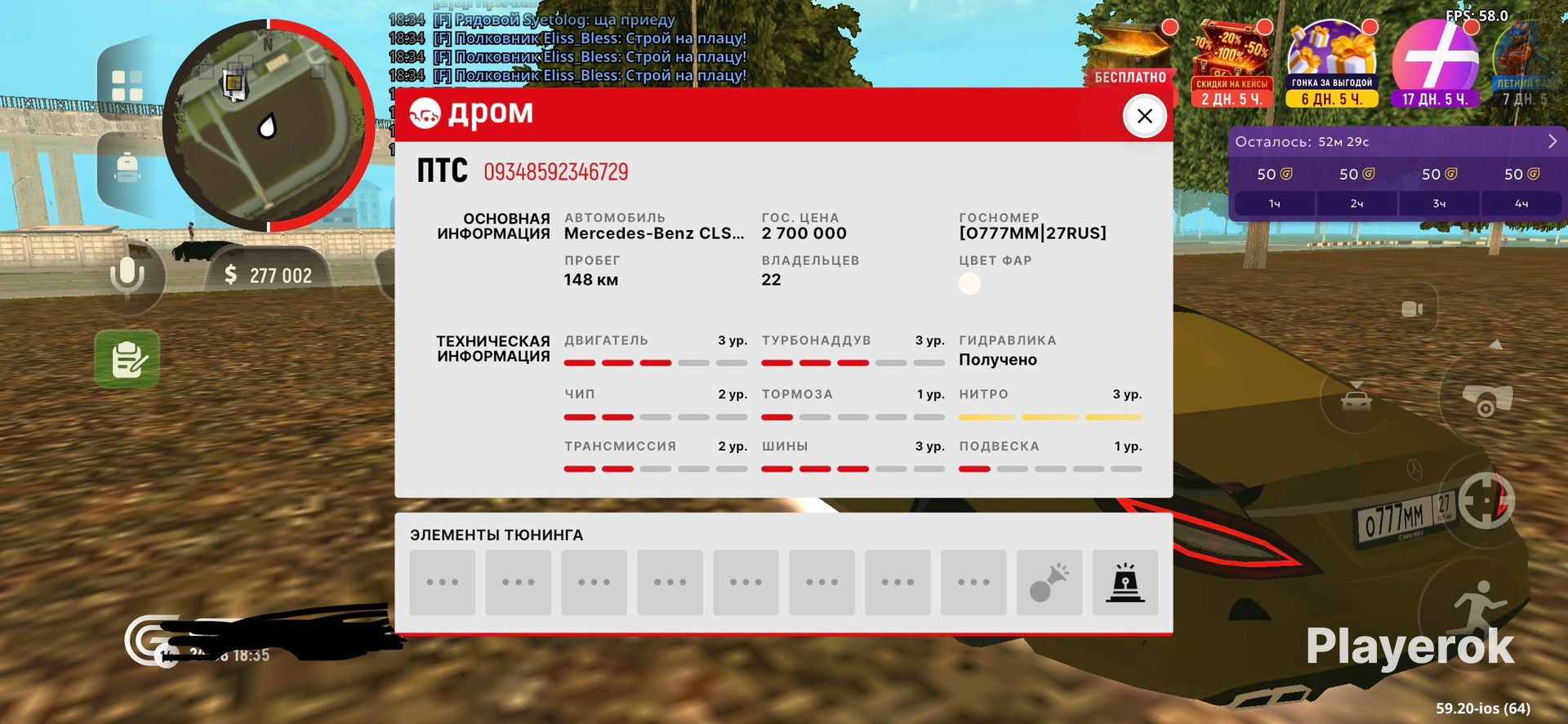Image resolution: width=1568 pixels, height=724 pixels.
Task: Select the fourth empty tuning slot
Action: pos(670,582)
